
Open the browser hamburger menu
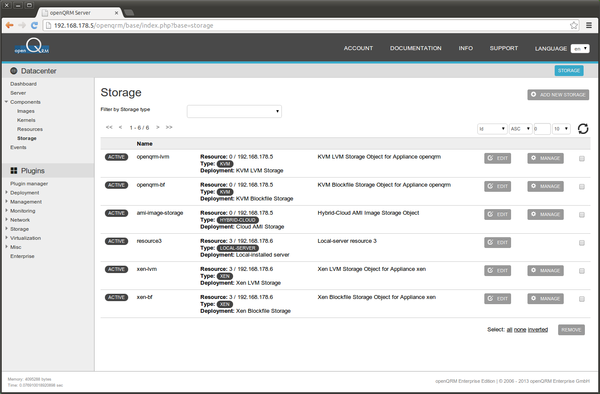[589, 25]
